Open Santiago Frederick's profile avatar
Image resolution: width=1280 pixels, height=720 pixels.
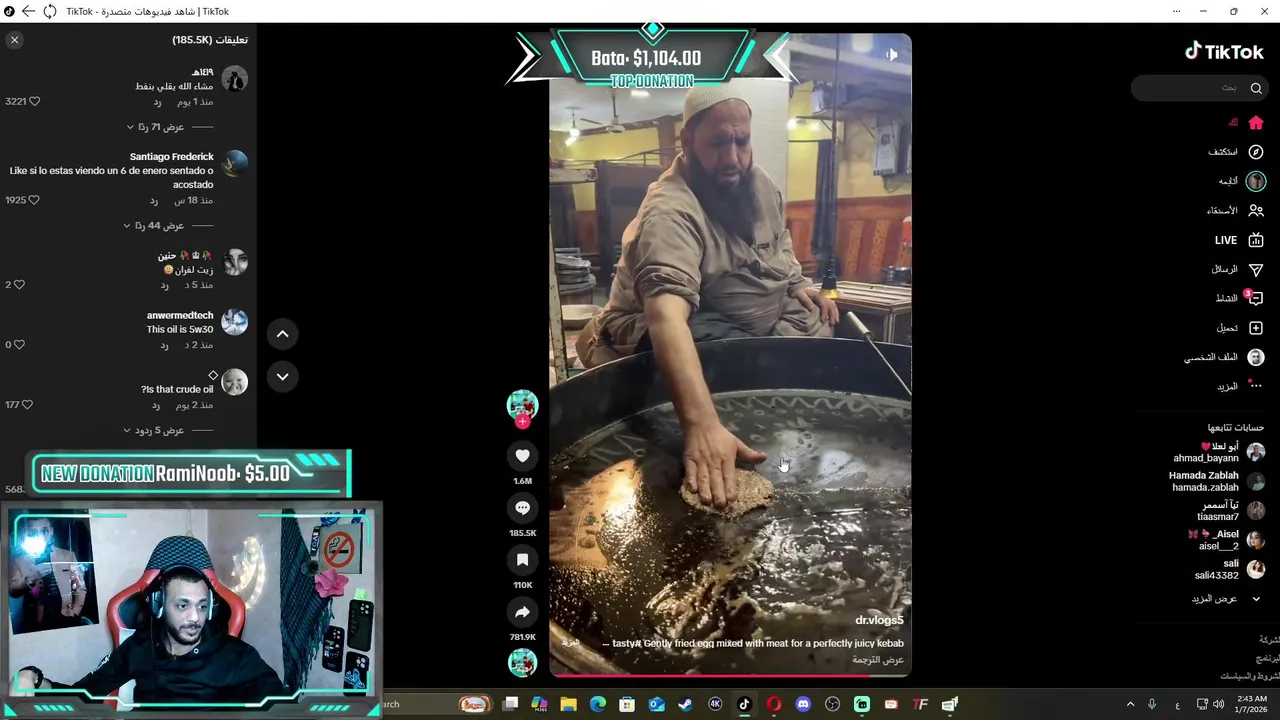coord(234,164)
